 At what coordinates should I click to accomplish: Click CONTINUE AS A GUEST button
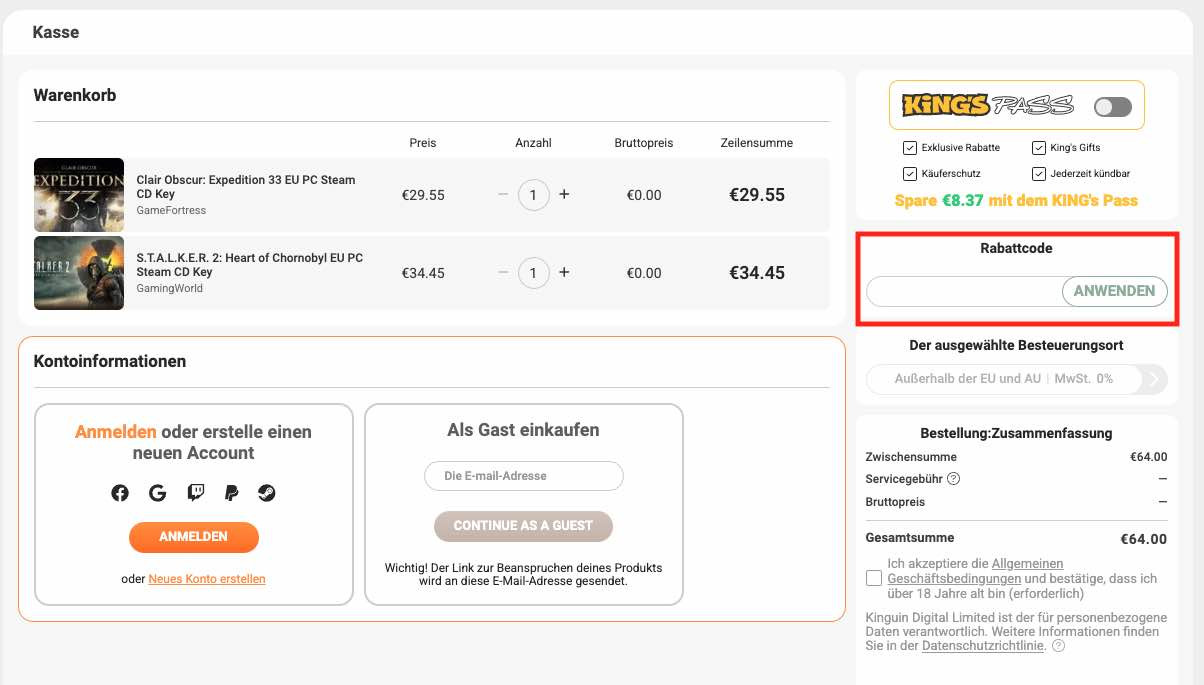tap(523, 526)
